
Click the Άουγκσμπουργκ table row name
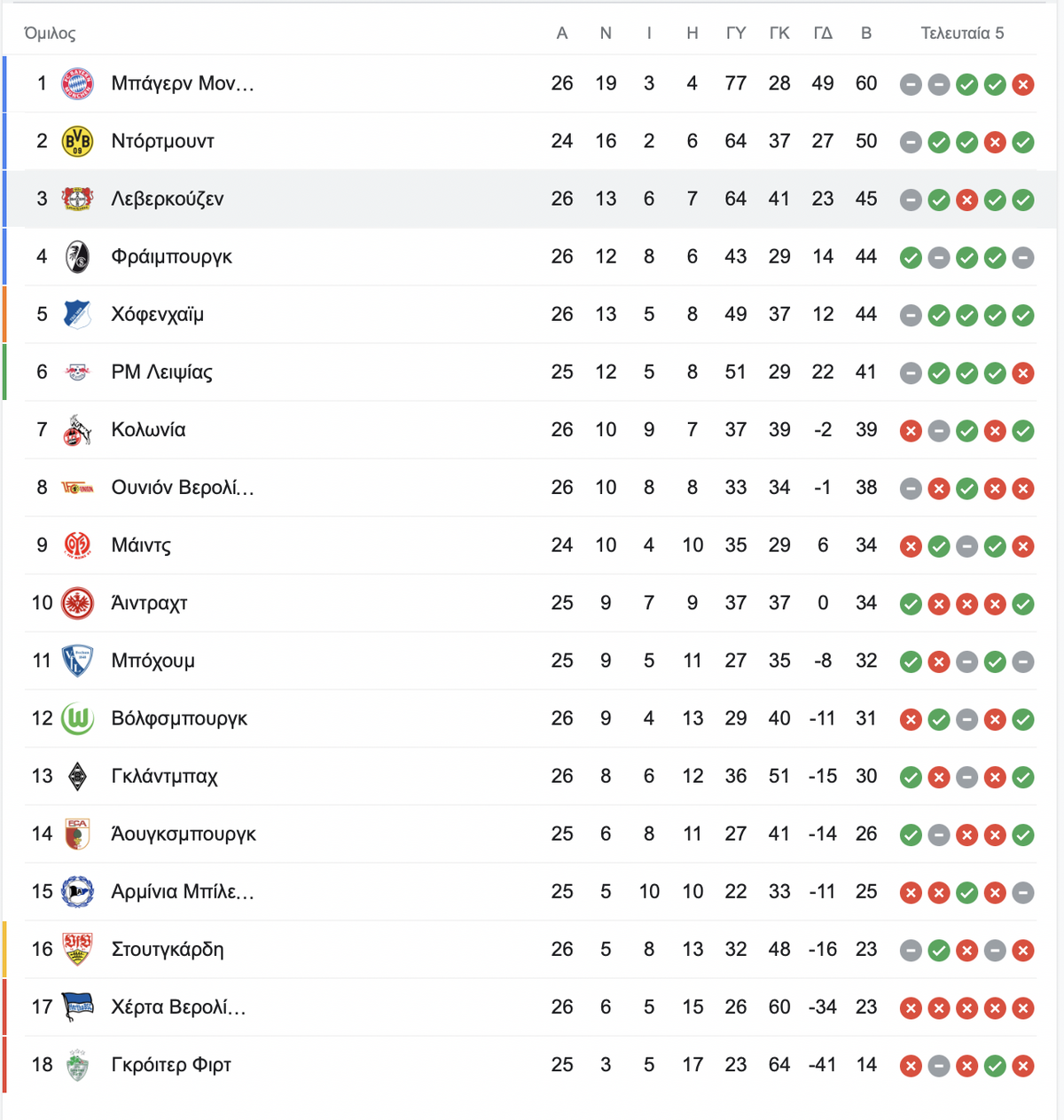[x=184, y=834]
